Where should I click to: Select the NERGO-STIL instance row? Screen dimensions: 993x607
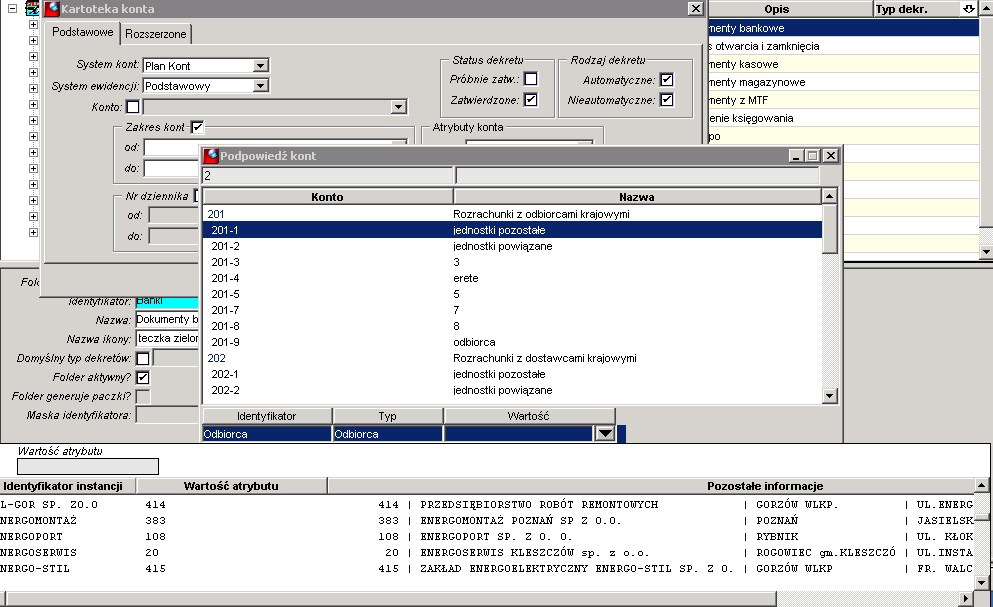[x=488, y=568]
